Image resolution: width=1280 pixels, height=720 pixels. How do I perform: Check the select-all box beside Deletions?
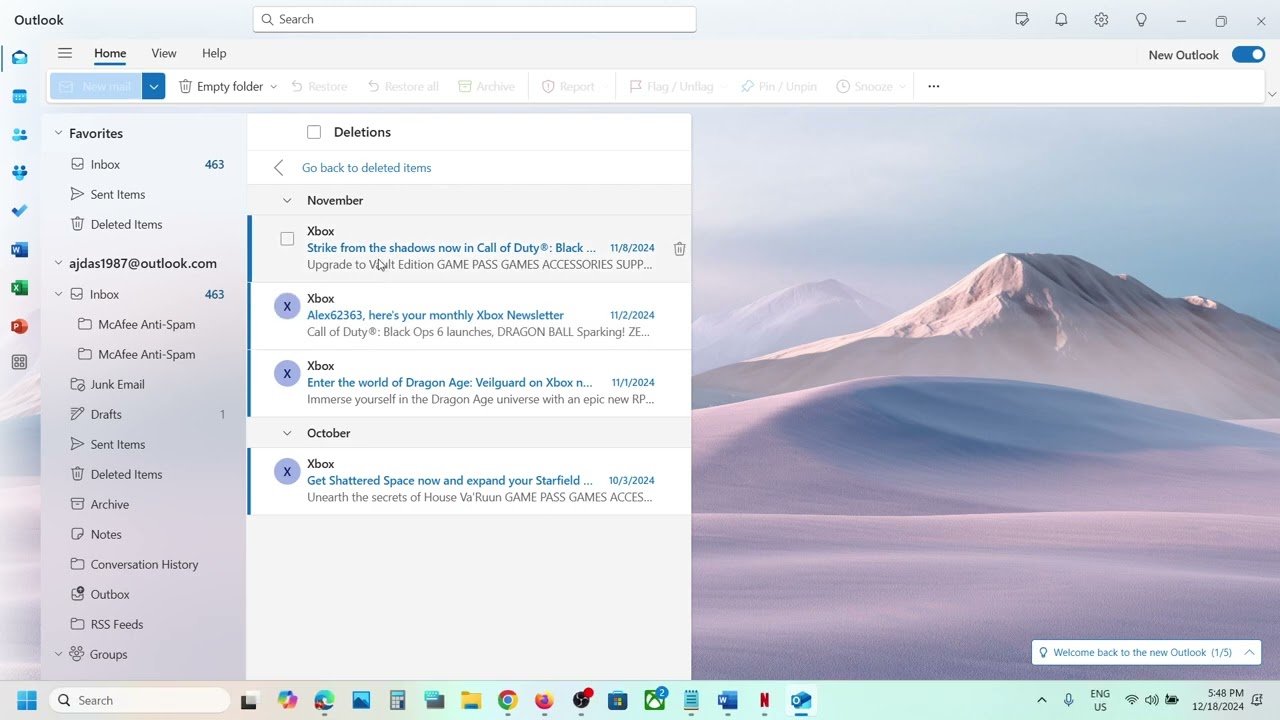tap(314, 132)
